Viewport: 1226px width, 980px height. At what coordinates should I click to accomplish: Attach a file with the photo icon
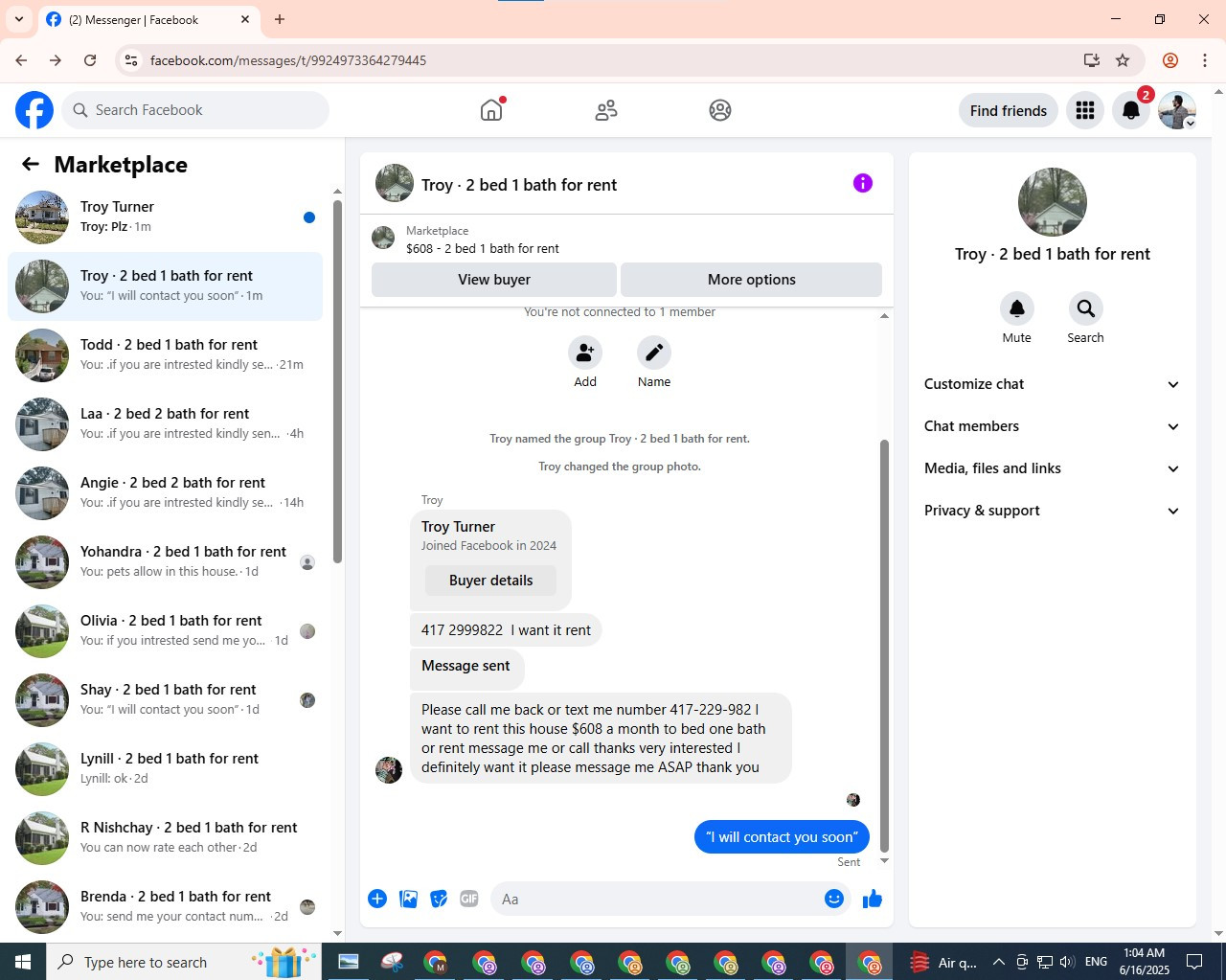[x=408, y=899]
